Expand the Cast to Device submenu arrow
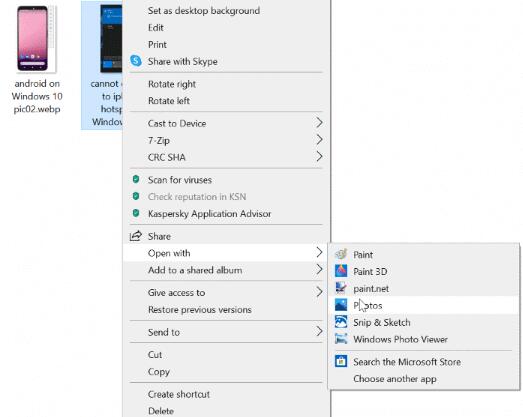Screen dimensions: 523x417 point(319,123)
